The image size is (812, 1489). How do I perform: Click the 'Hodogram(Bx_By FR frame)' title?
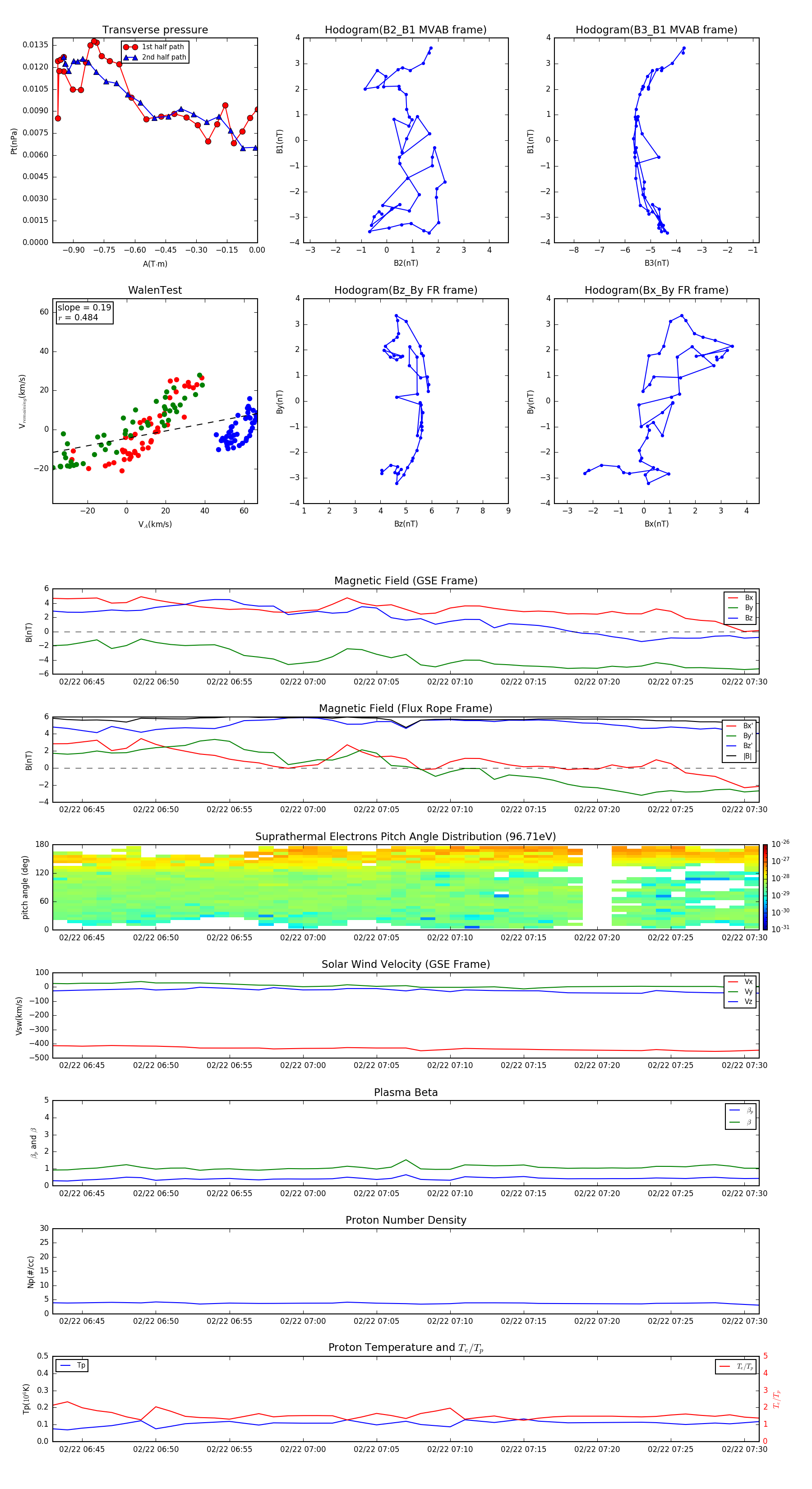click(x=656, y=290)
